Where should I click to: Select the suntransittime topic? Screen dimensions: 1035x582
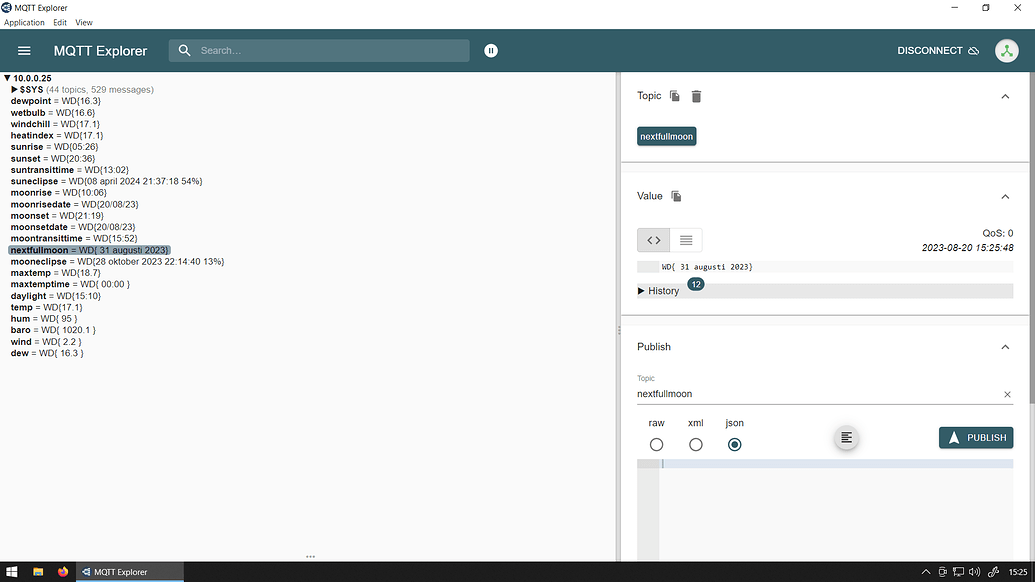point(70,170)
